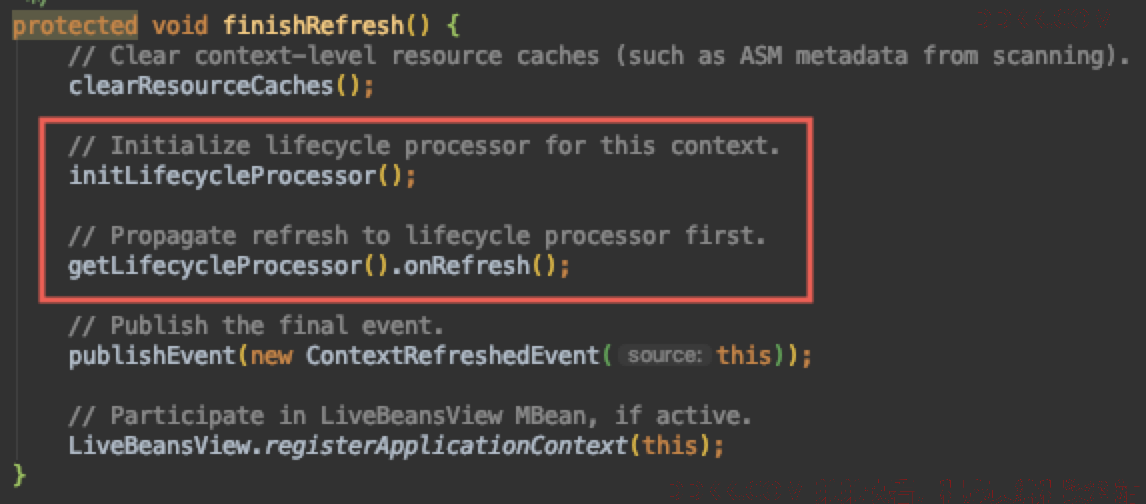Click the finishRefresh method name

click(x=314, y=26)
